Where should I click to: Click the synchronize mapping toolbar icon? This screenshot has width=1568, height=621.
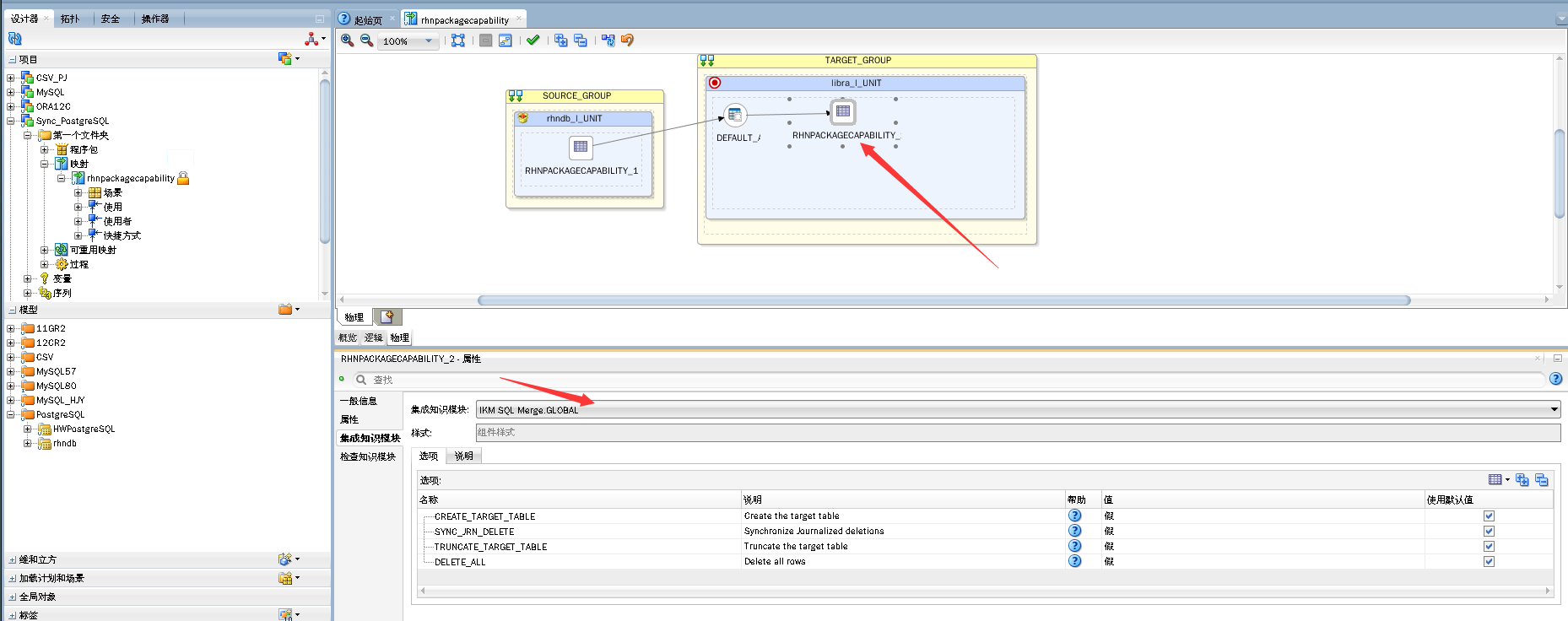pos(608,40)
